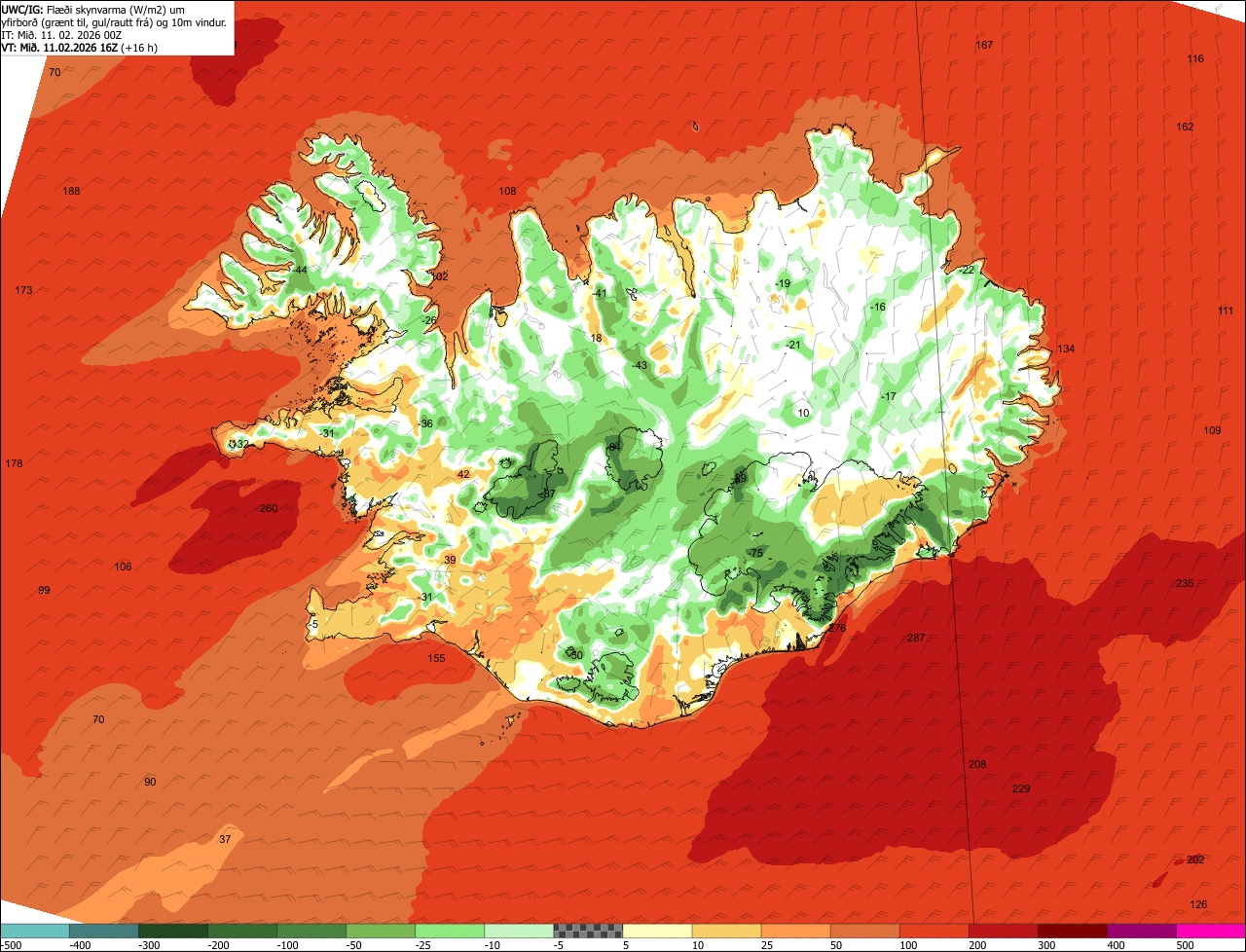Click the flux value -41 on the map
The image size is (1246, 952).
tap(600, 294)
